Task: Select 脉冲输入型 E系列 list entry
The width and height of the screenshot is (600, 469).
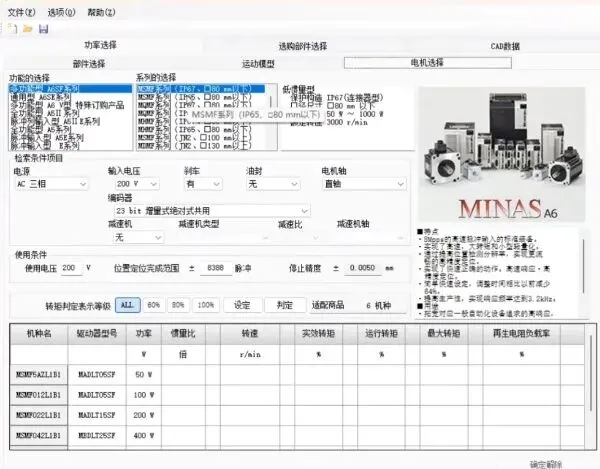Action: [70, 145]
